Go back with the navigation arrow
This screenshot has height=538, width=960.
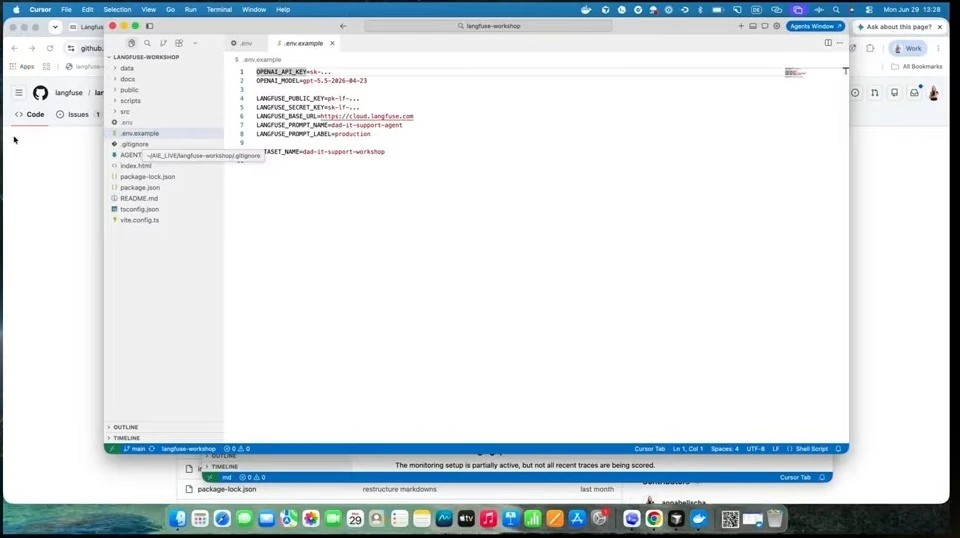click(x=343, y=26)
